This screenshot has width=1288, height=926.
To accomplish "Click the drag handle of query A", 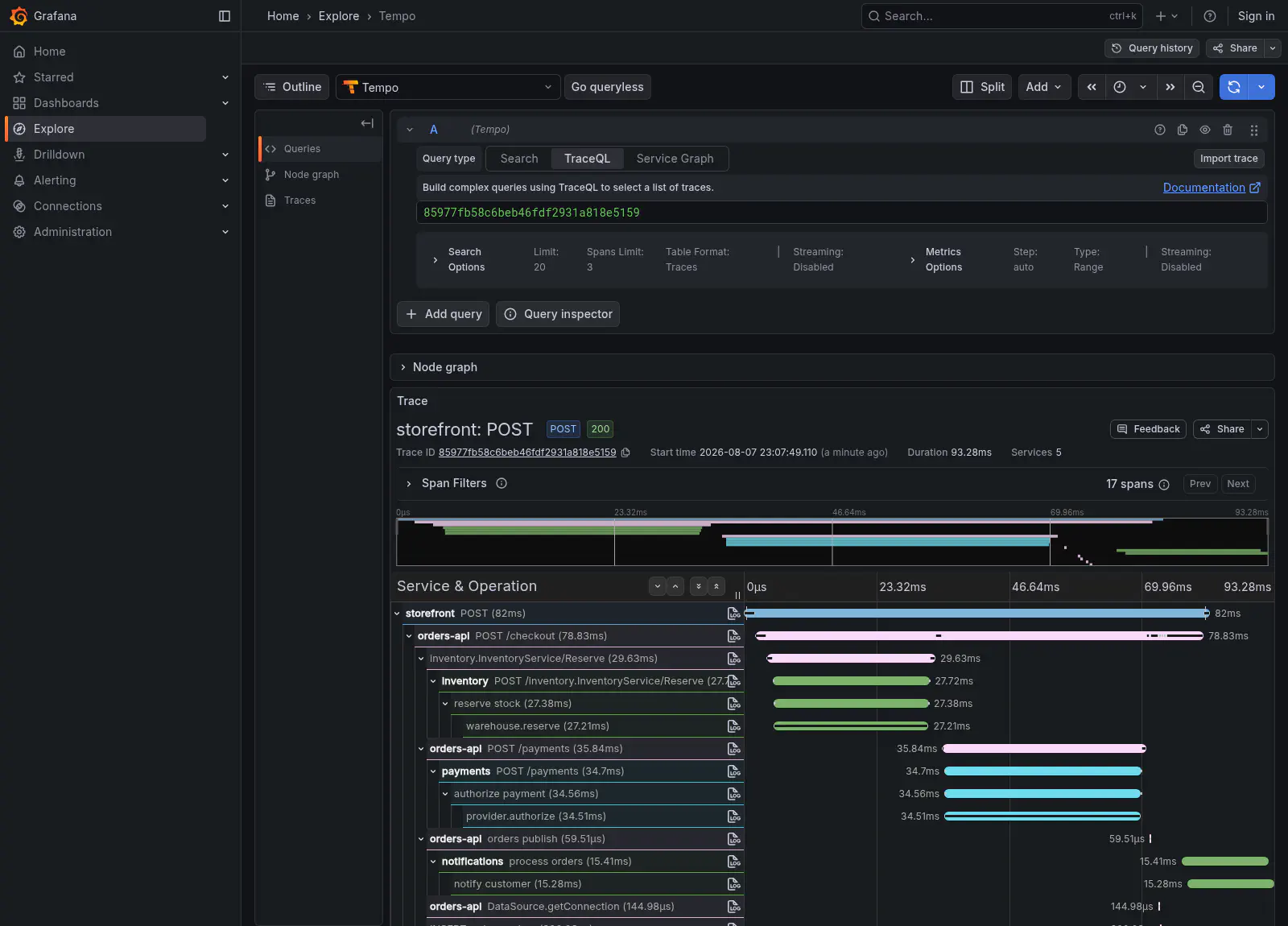I will [x=1254, y=130].
